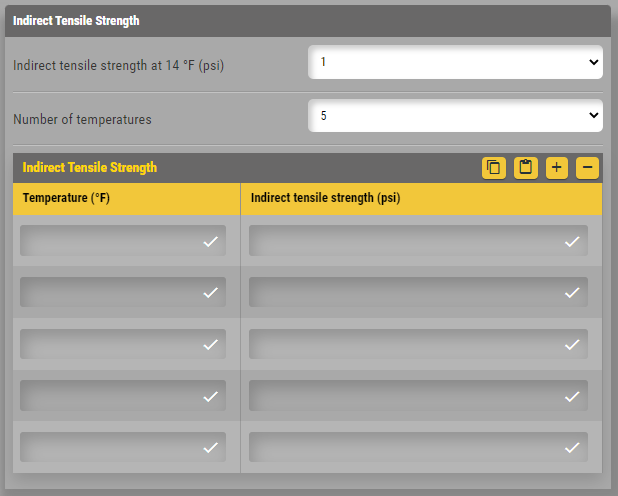Focus second row tensile strength field
This screenshot has height=496, width=618.
(x=405, y=292)
